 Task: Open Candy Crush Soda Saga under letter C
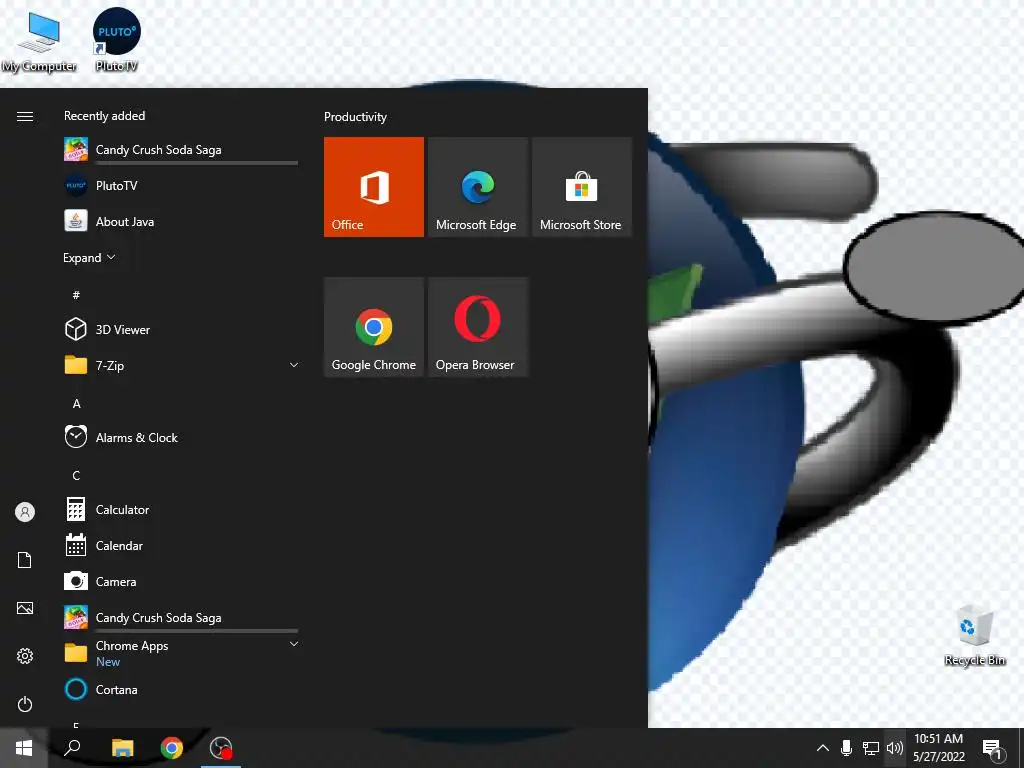pyautogui.click(x=181, y=617)
